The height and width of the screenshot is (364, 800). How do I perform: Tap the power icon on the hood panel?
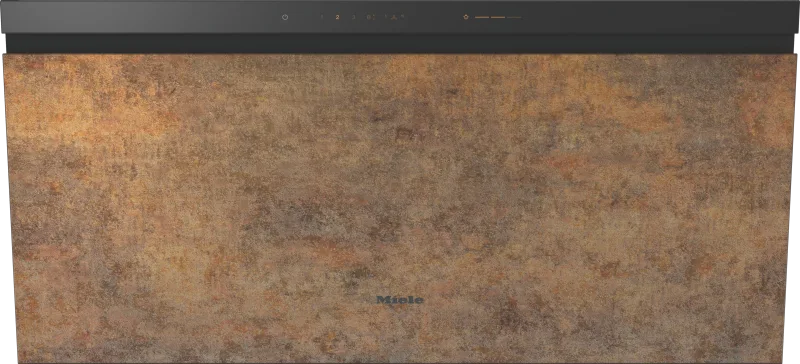point(285,17)
